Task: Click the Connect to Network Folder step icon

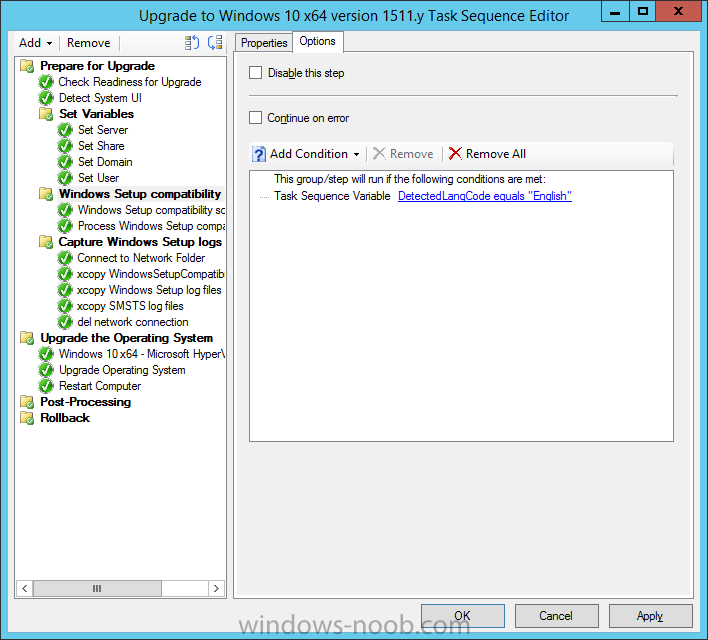Action: 65,258
